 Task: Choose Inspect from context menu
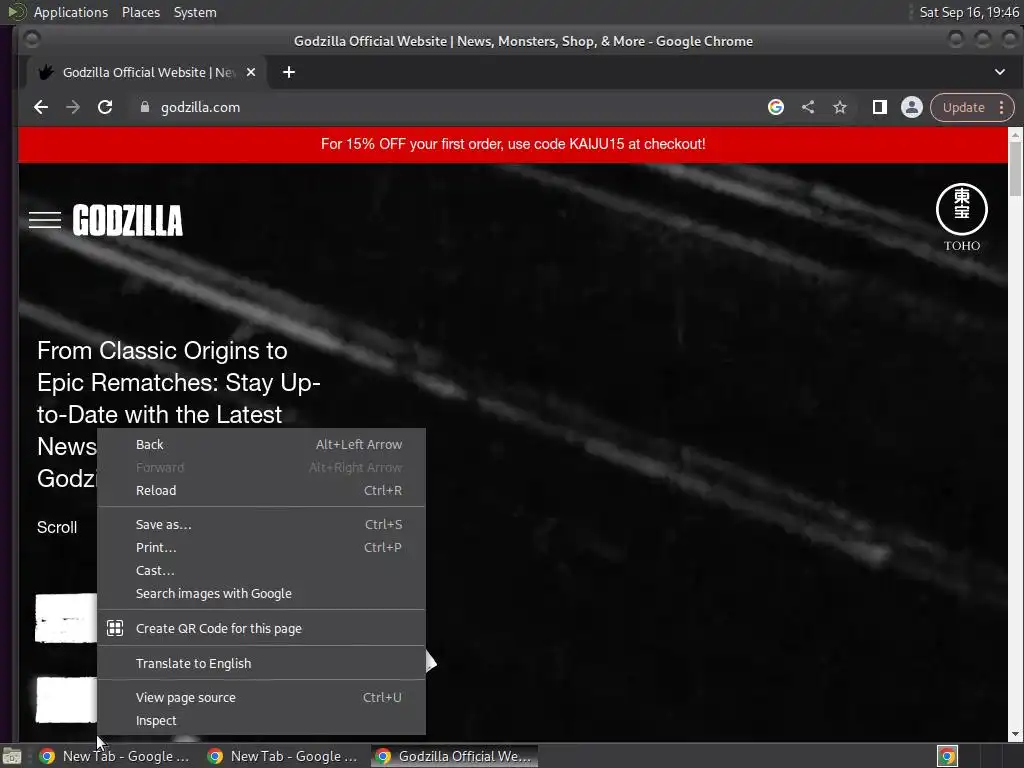tap(261, 720)
